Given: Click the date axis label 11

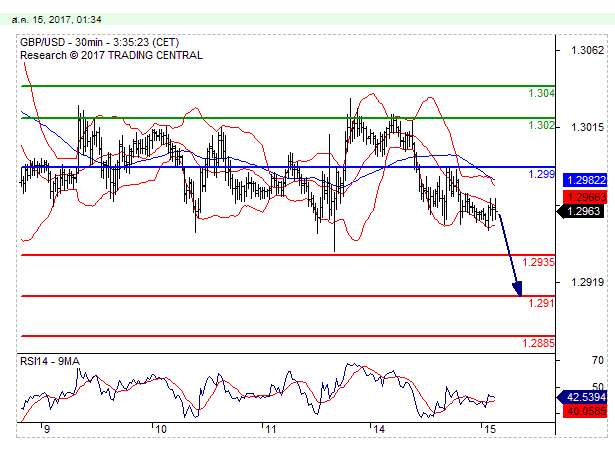Looking at the screenshot, I should pyautogui.click(x=271, y=429).
